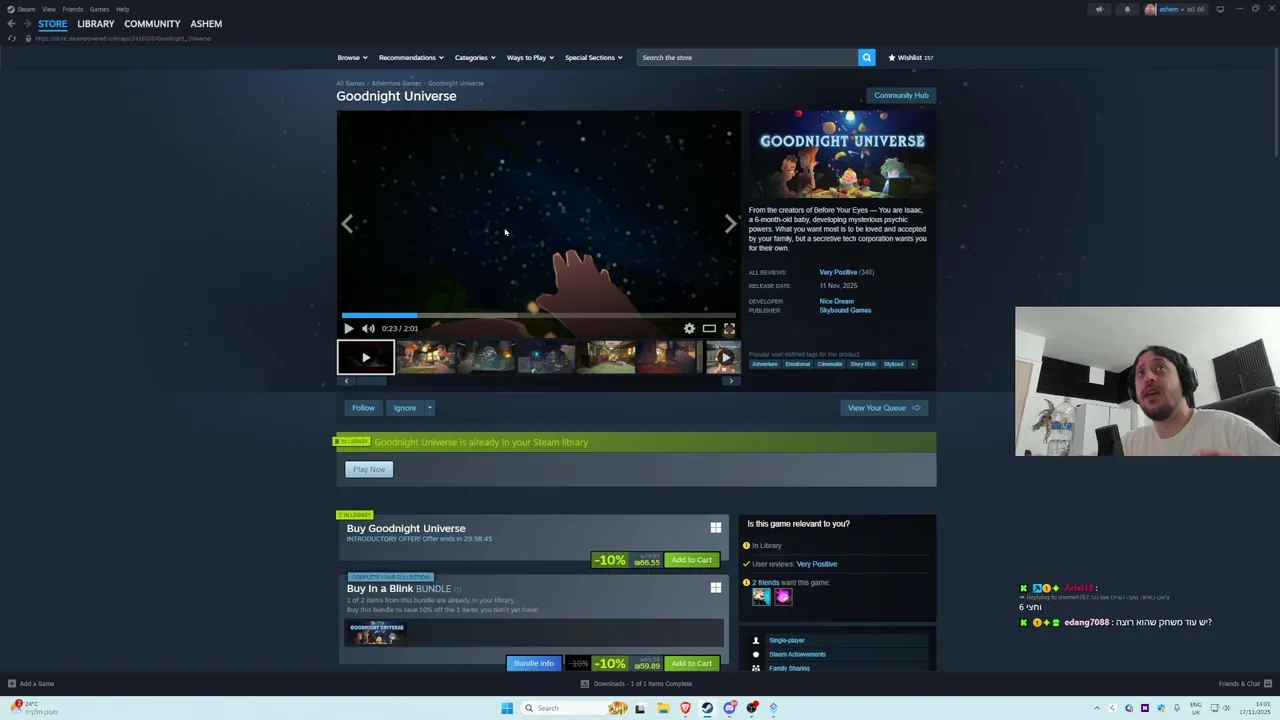Viewport: 1280px width, 720px height.
Task: Click Play Now button
Action: pos(369,469)
